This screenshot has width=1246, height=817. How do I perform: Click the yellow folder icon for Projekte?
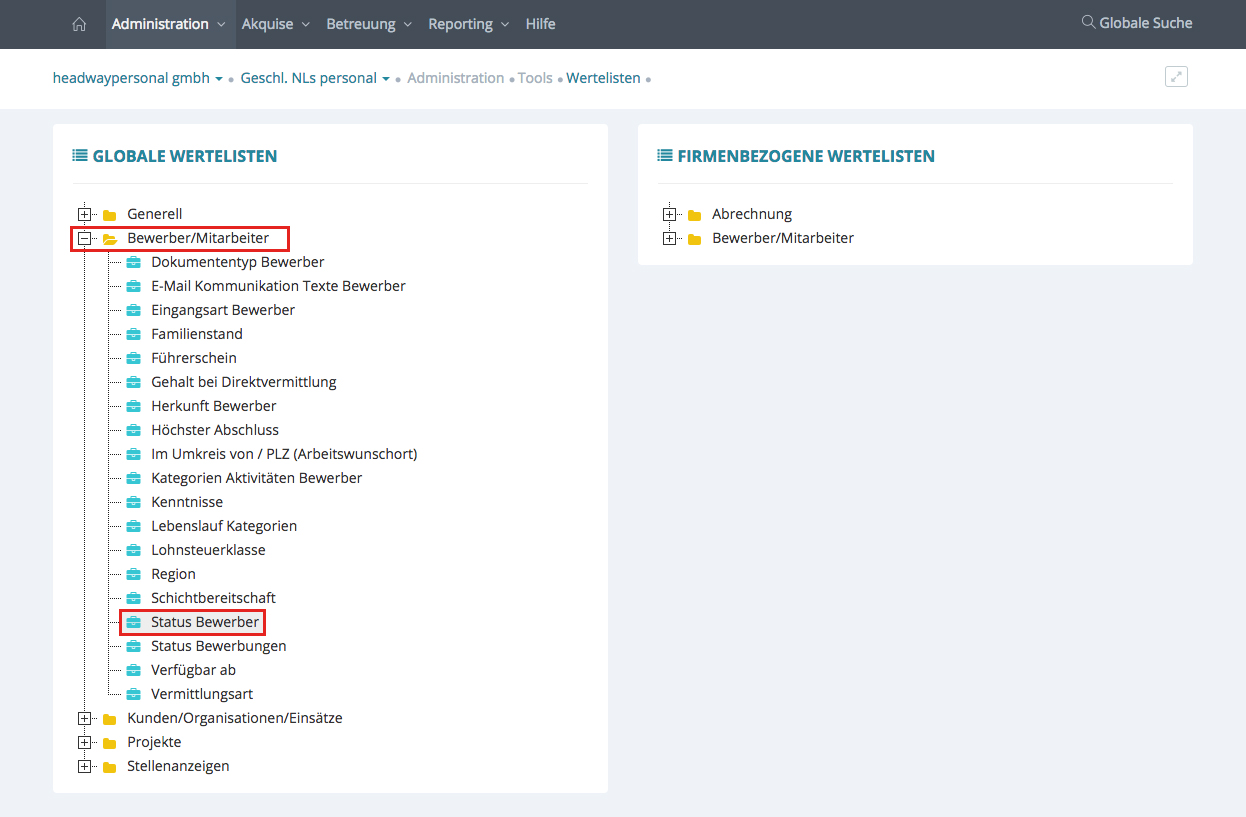pos(109,743)
